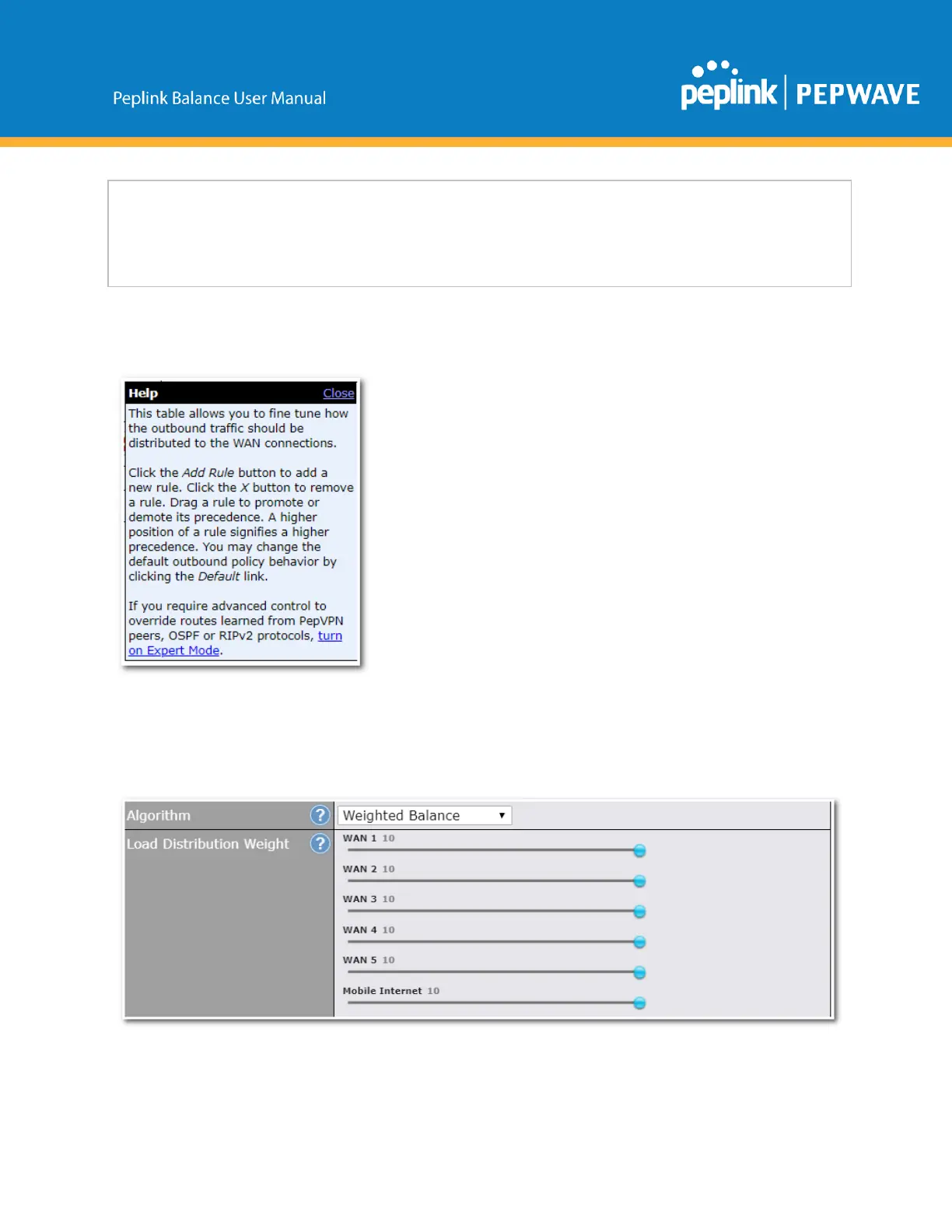Click the Mobile Internet weight slider handle
This screenshot has width=952, height=1232.
coord(639,1003)
